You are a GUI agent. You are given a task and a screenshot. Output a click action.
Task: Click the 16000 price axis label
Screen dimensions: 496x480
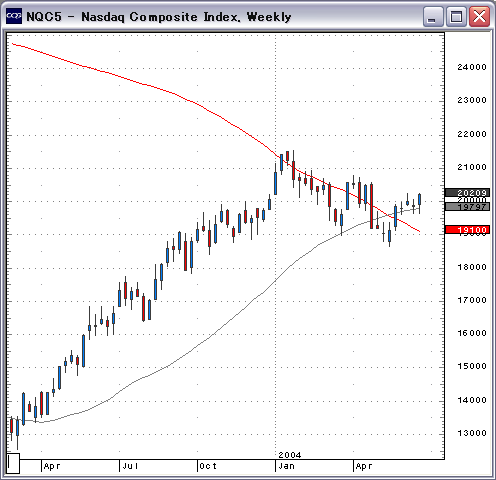(x=472, y=333)
